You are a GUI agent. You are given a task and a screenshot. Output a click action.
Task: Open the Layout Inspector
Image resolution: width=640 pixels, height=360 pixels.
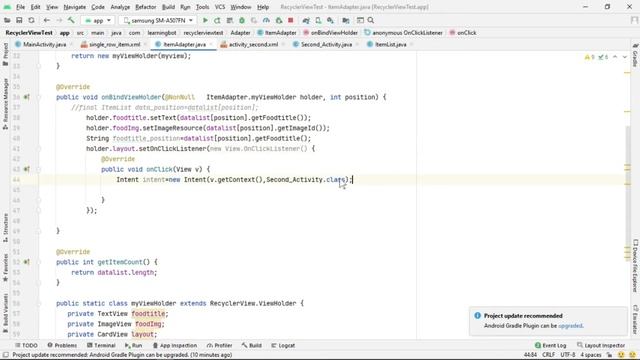(601, 345)
